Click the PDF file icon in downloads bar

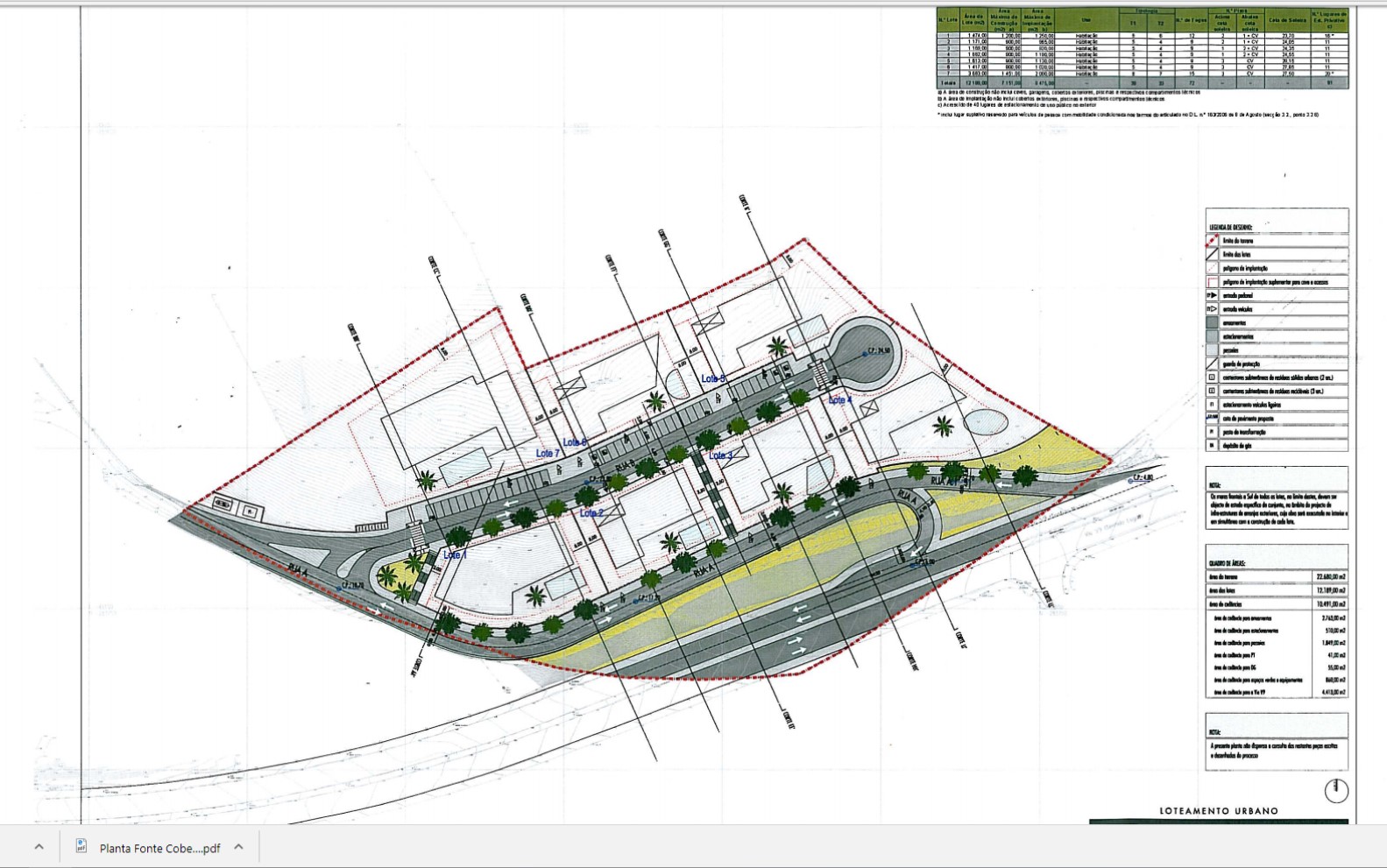click(x=81, y=847)
